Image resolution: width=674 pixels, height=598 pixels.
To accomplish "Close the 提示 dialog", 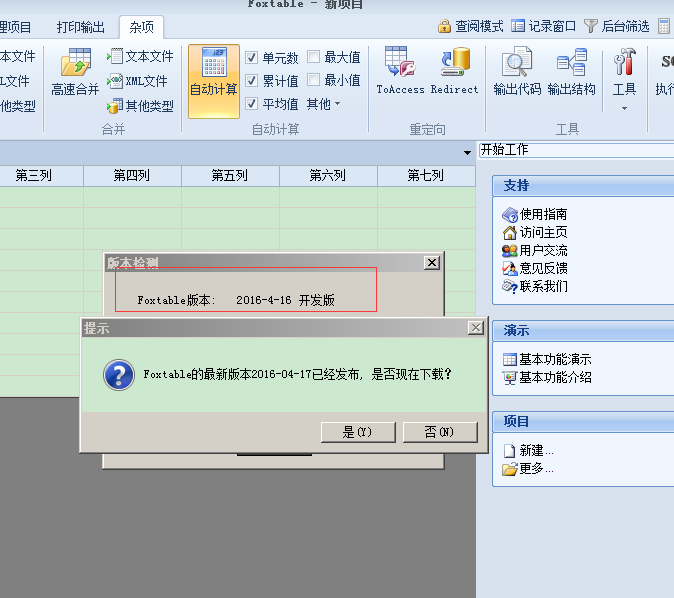I will coord(476,328).
